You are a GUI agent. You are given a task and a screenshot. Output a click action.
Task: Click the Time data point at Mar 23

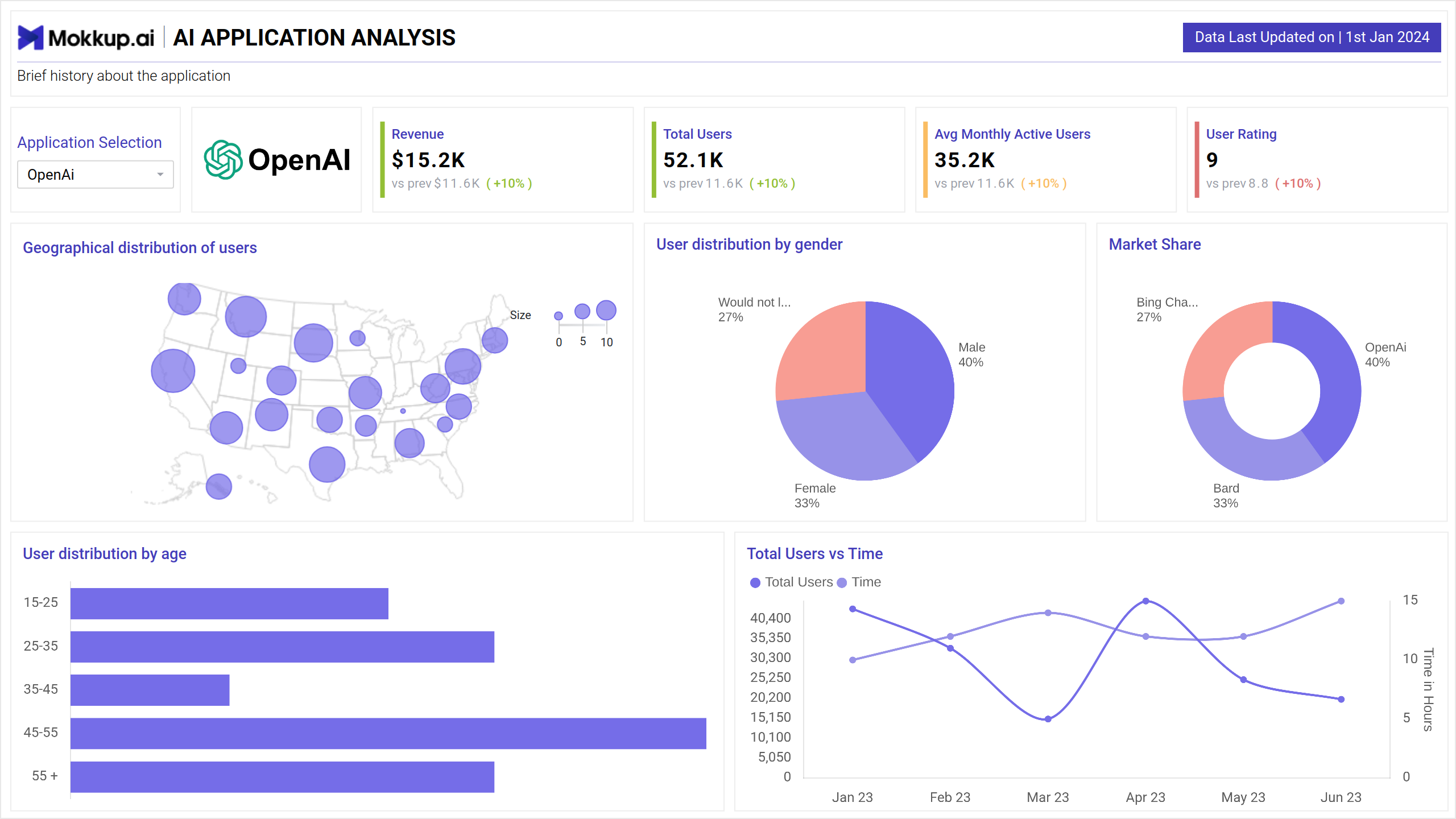pyautogui.click(x=1048, y=613)
